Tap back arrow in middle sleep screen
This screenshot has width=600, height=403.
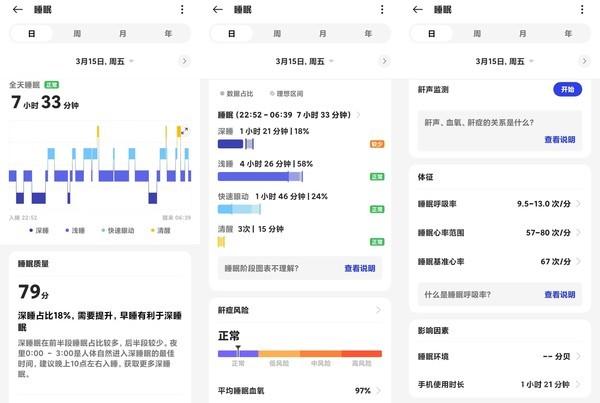coord(218,10)
